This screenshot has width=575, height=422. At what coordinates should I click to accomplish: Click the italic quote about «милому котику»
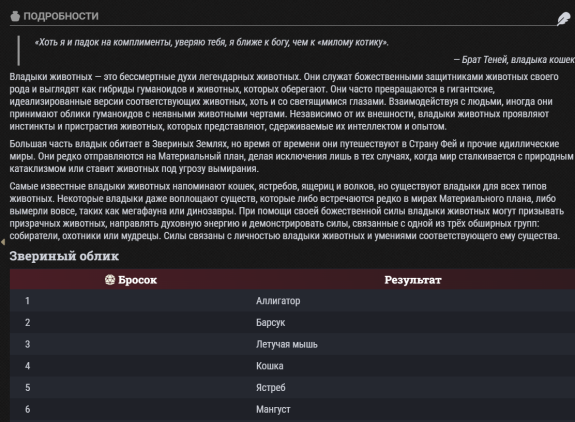(212, 43)
